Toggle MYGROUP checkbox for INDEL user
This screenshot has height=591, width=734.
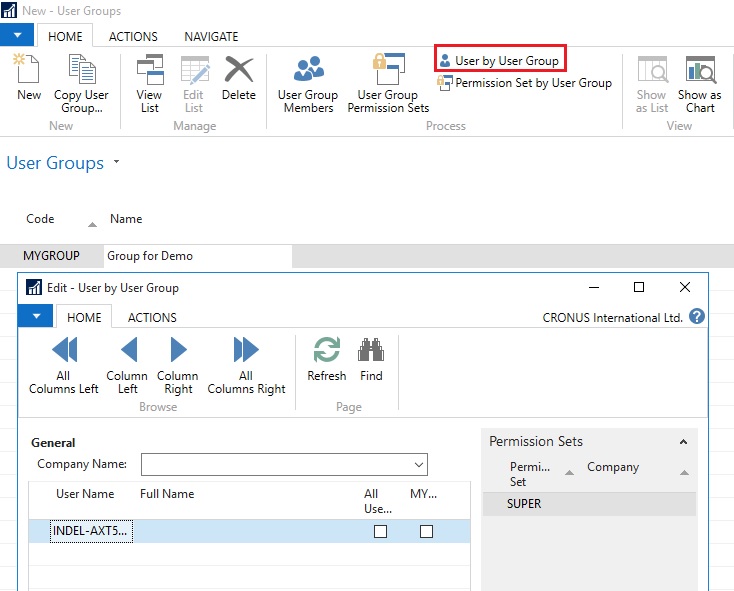(x=427, y=532)
